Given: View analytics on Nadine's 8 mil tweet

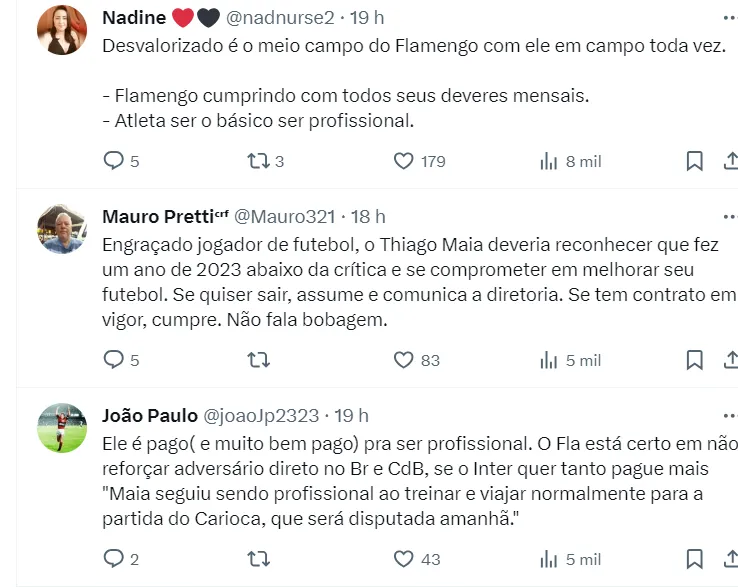Looking at the screenshot, I should pyautogui.click(x=548, y=161).
